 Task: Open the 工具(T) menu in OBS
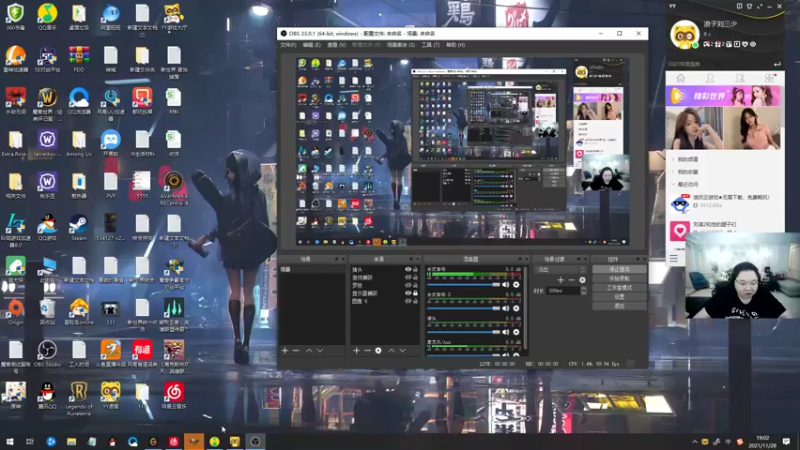coord(430,45)
